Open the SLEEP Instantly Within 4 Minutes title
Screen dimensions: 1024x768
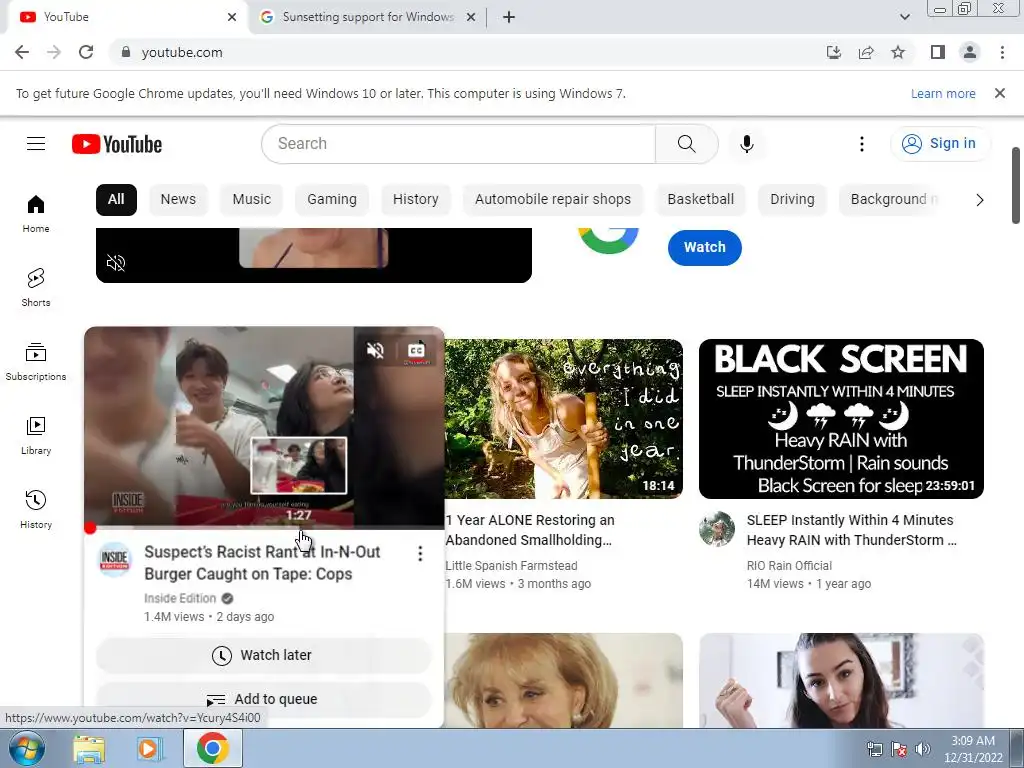click(852, 530)
